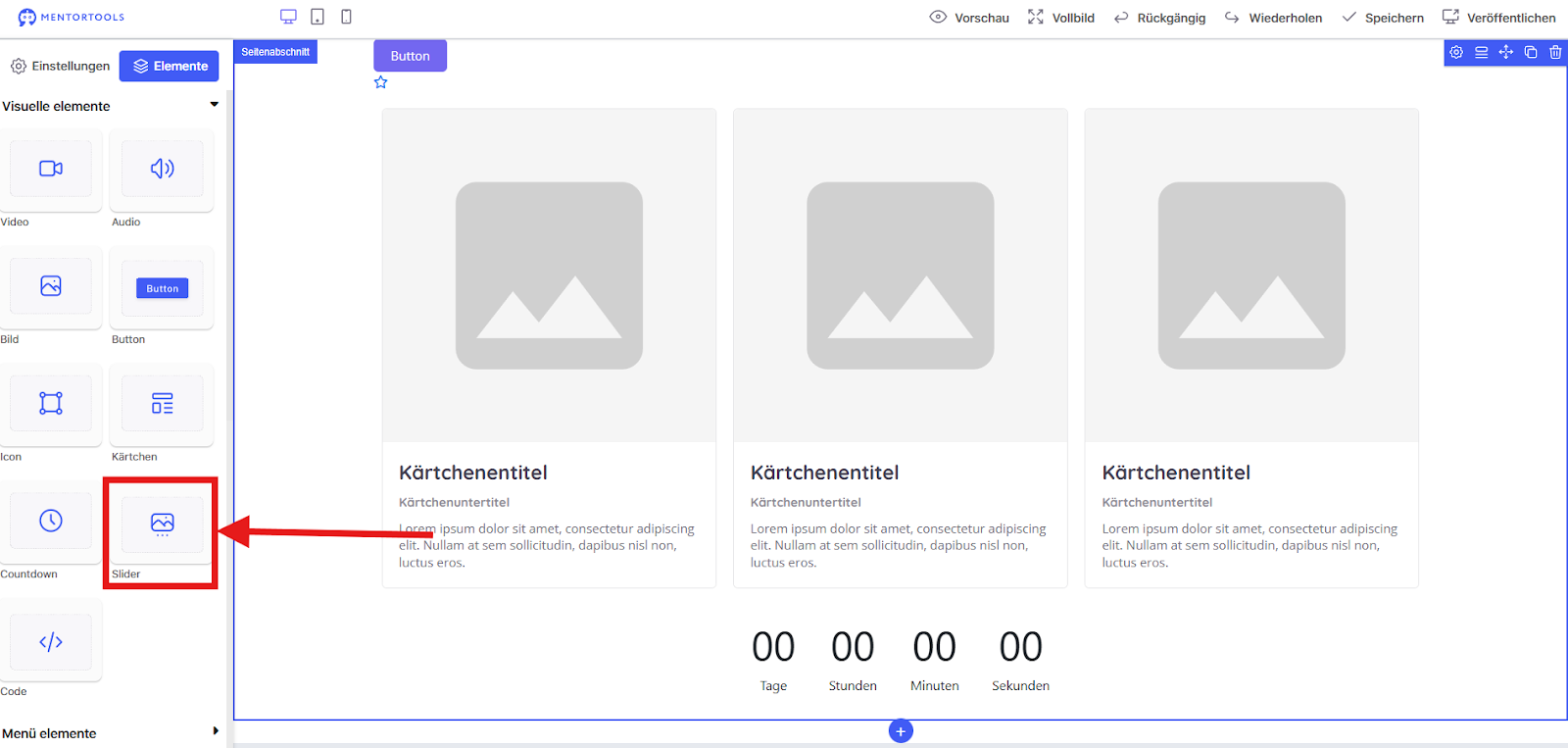Switch to mobile phone preview icon
The image size is (1568, 748).
346,17
